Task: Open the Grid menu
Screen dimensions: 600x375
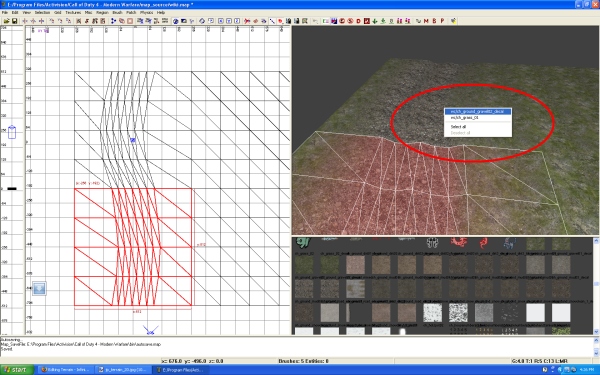Action: (57, 13)
